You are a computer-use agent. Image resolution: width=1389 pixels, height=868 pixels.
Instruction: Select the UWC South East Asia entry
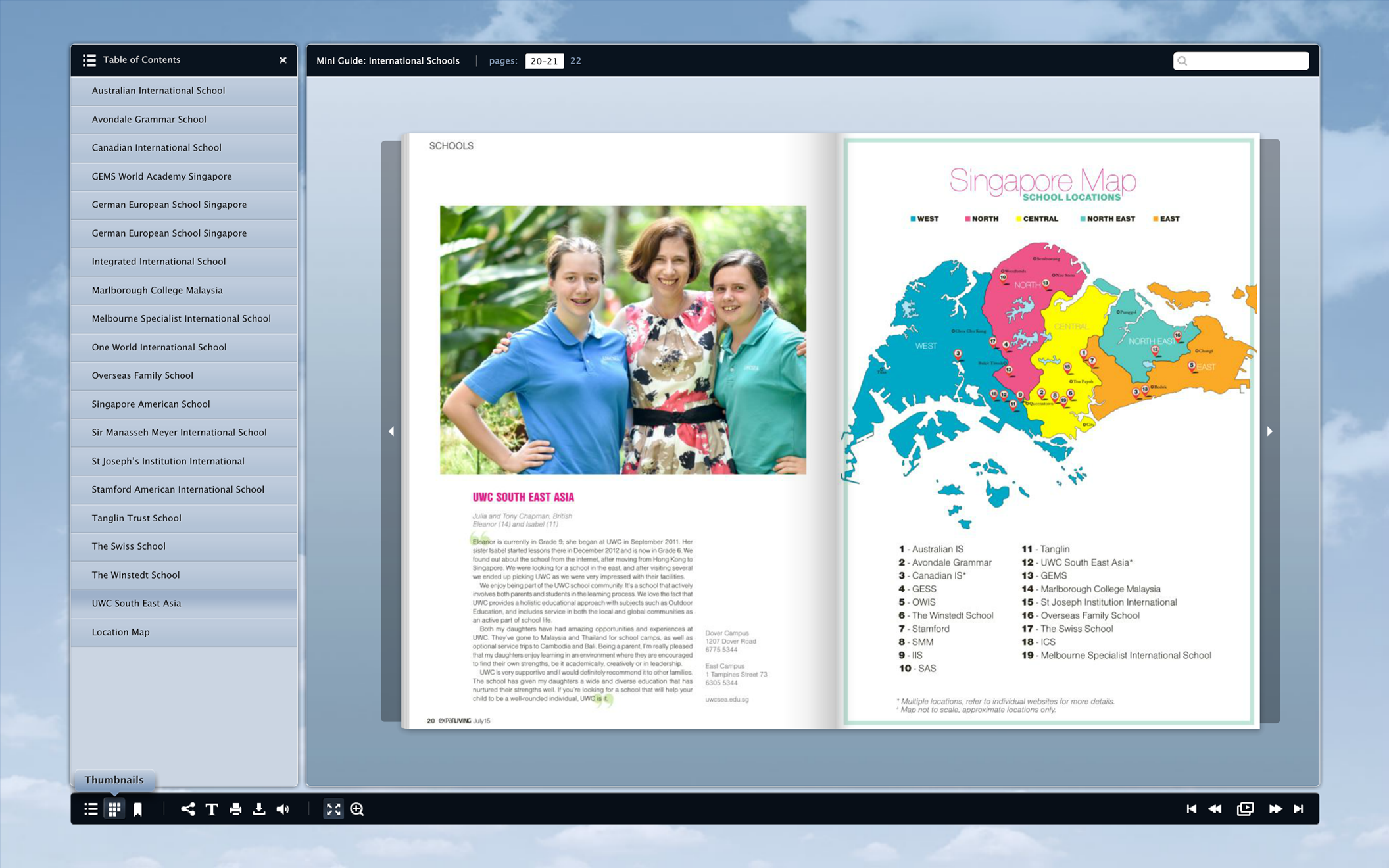tap(184, 604)
